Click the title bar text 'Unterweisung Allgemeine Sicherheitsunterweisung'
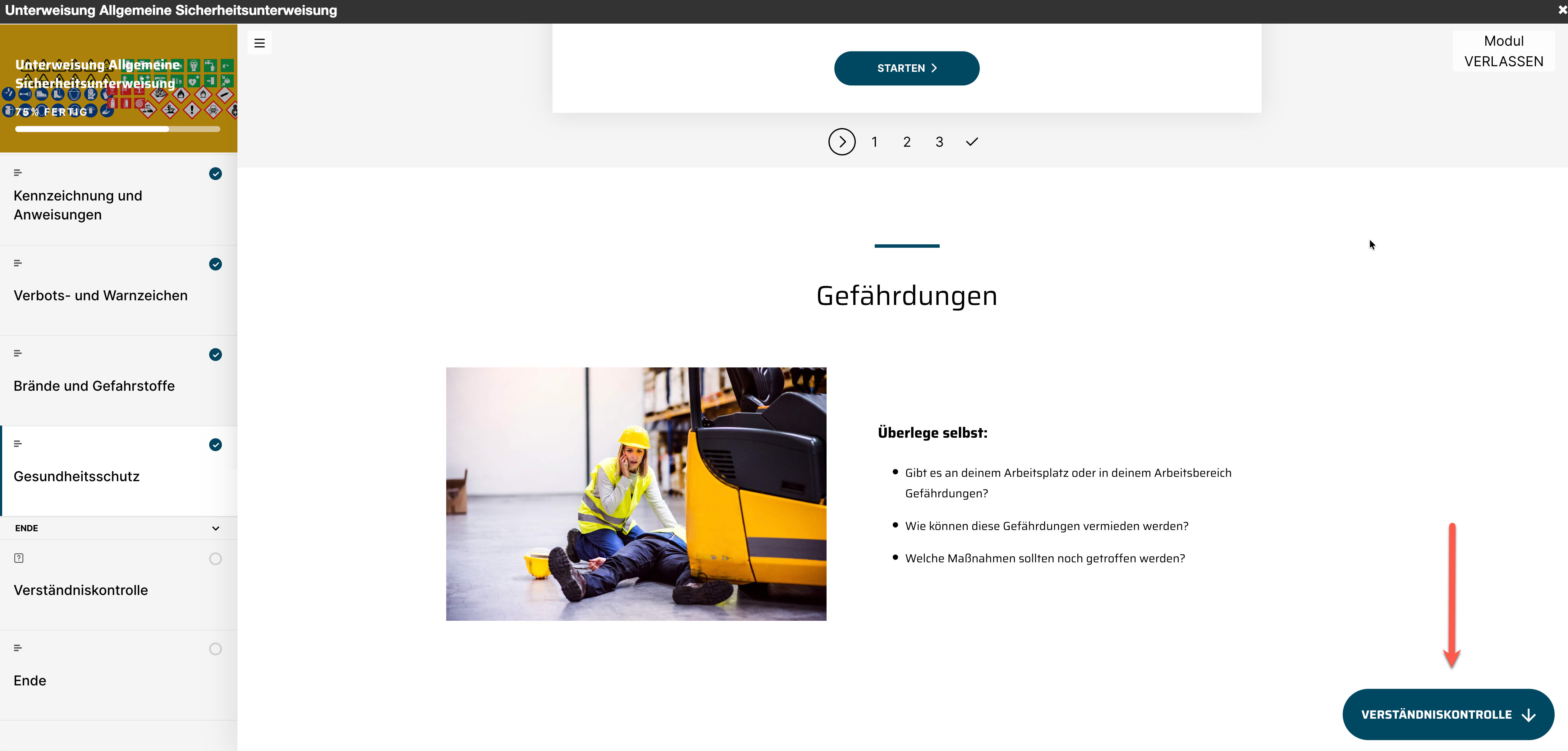The width and height of the screenshot is (1568, 751). [x=171, y=10]
